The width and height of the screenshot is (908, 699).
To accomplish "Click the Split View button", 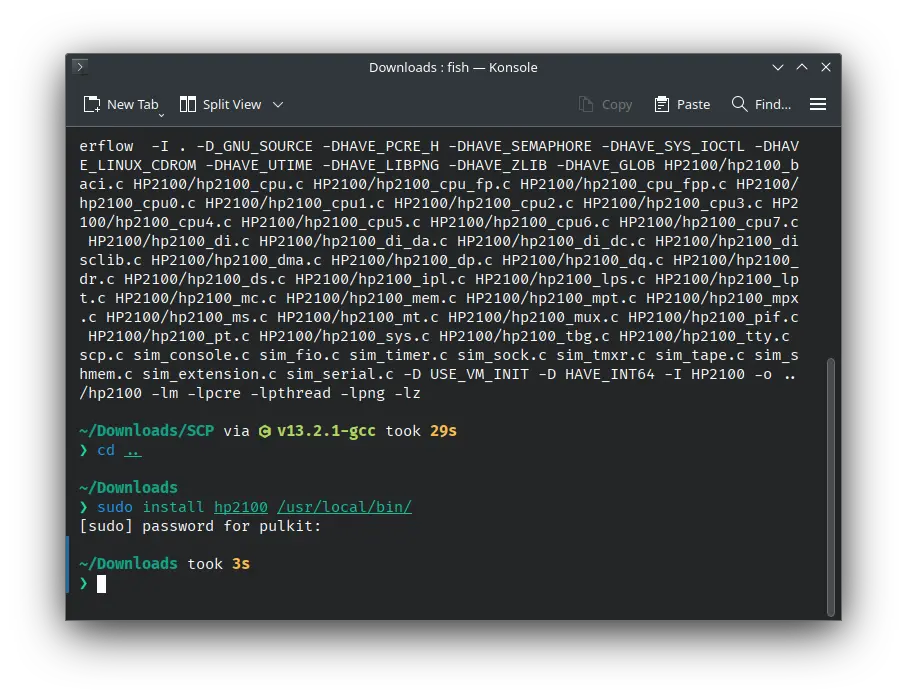I will click(220, 104).
